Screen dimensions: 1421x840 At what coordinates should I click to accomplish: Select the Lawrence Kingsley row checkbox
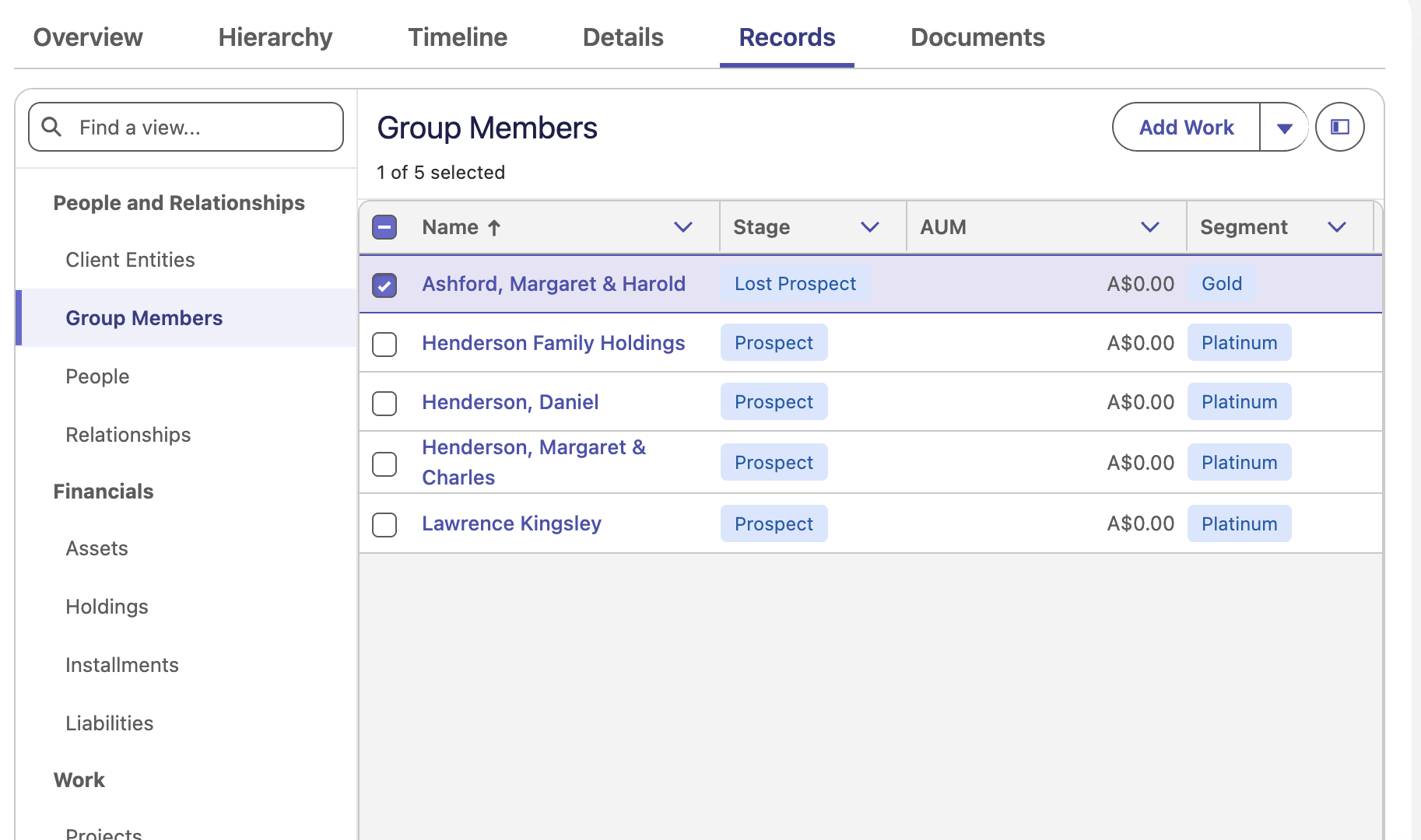tap(384, 524)
